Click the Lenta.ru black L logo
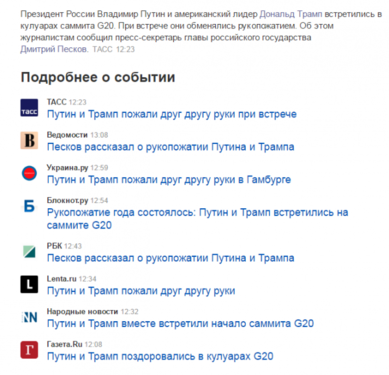The image size is (389, 375). coord(29,284)
